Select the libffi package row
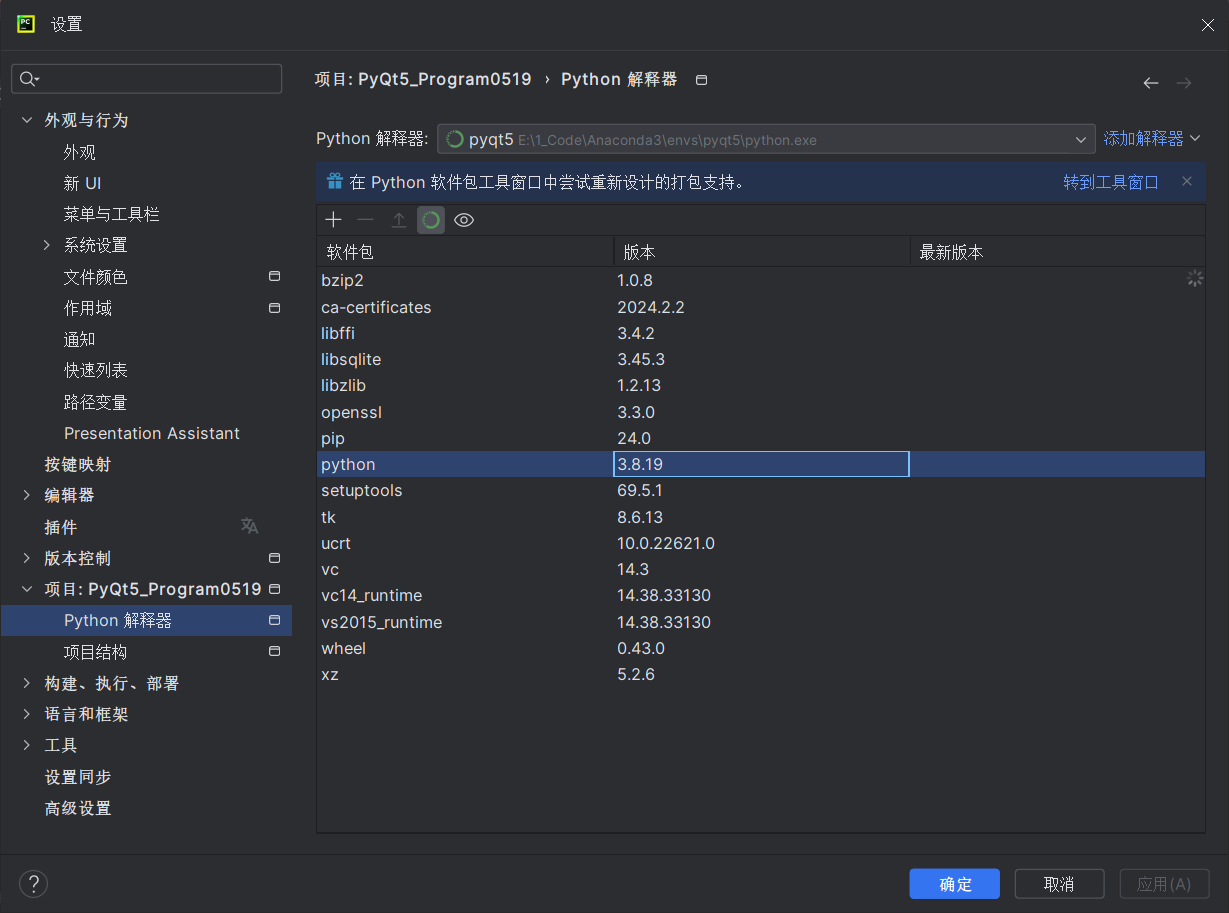 coord(761,333)
